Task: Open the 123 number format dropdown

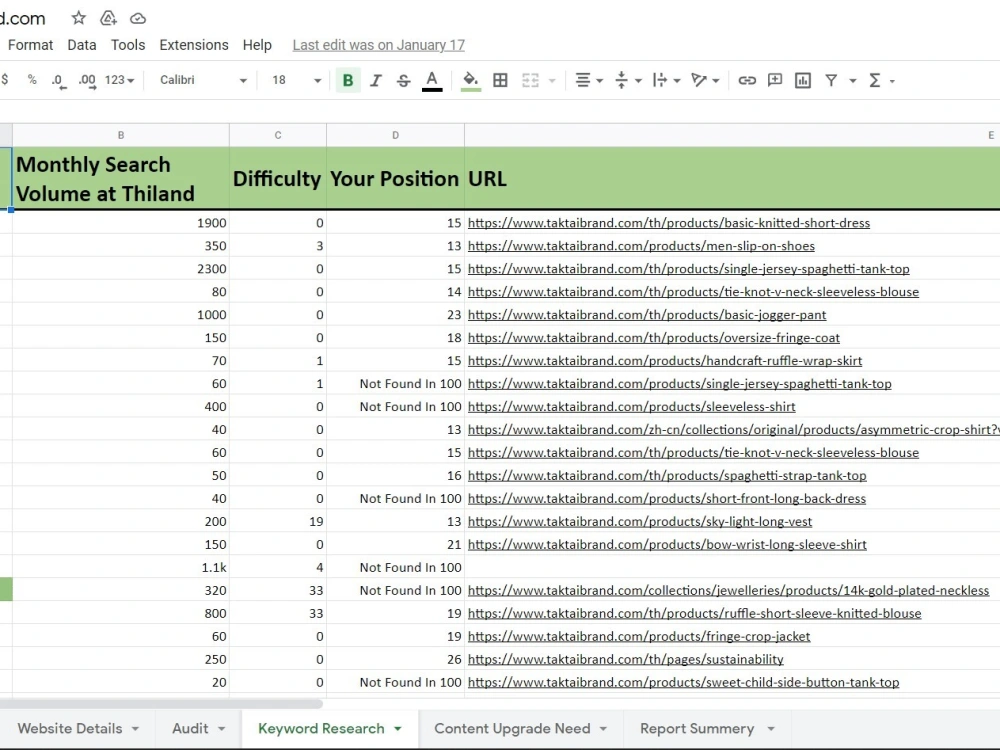Action: (x=119, y=80)
